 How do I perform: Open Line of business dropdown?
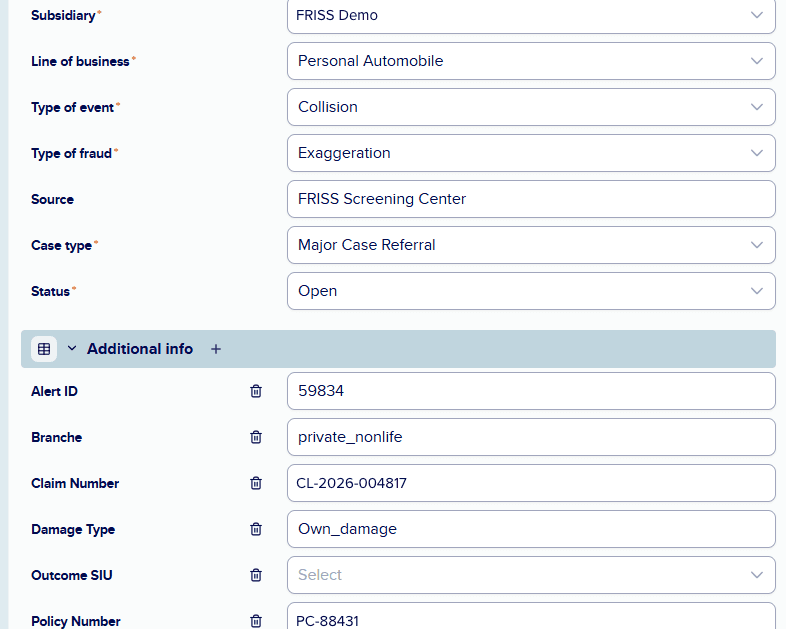pyautogui.click(x=531, y=61)
